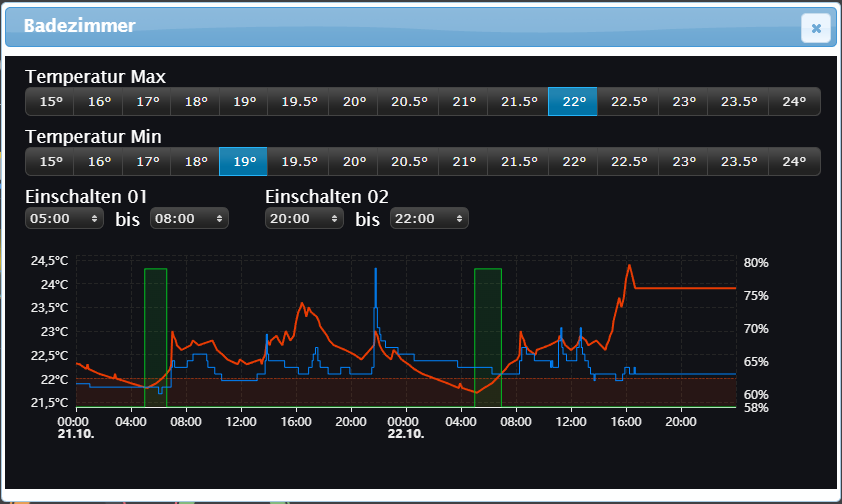Select the highlighted 22° Temperatur Max button

pos(572,101)
